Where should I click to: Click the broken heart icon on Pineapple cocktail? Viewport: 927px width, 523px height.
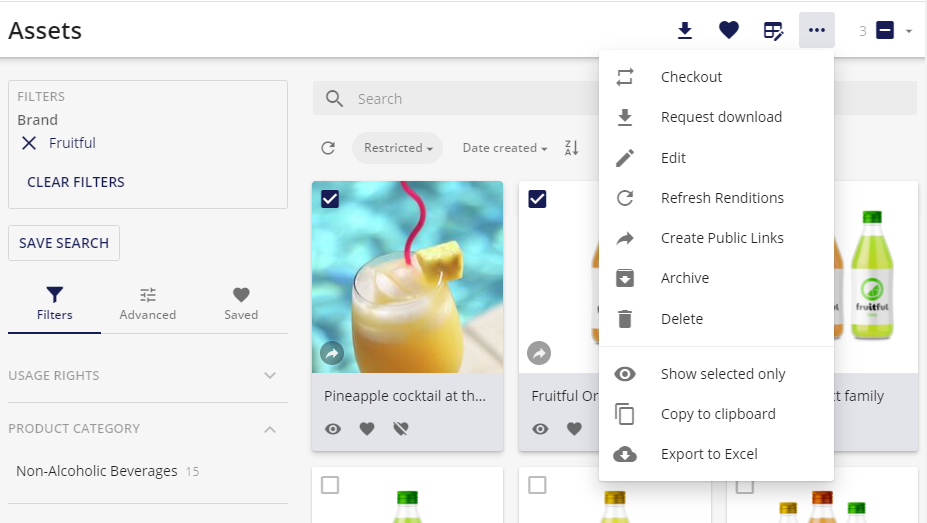pyautogui.click(x=401, y=429)
